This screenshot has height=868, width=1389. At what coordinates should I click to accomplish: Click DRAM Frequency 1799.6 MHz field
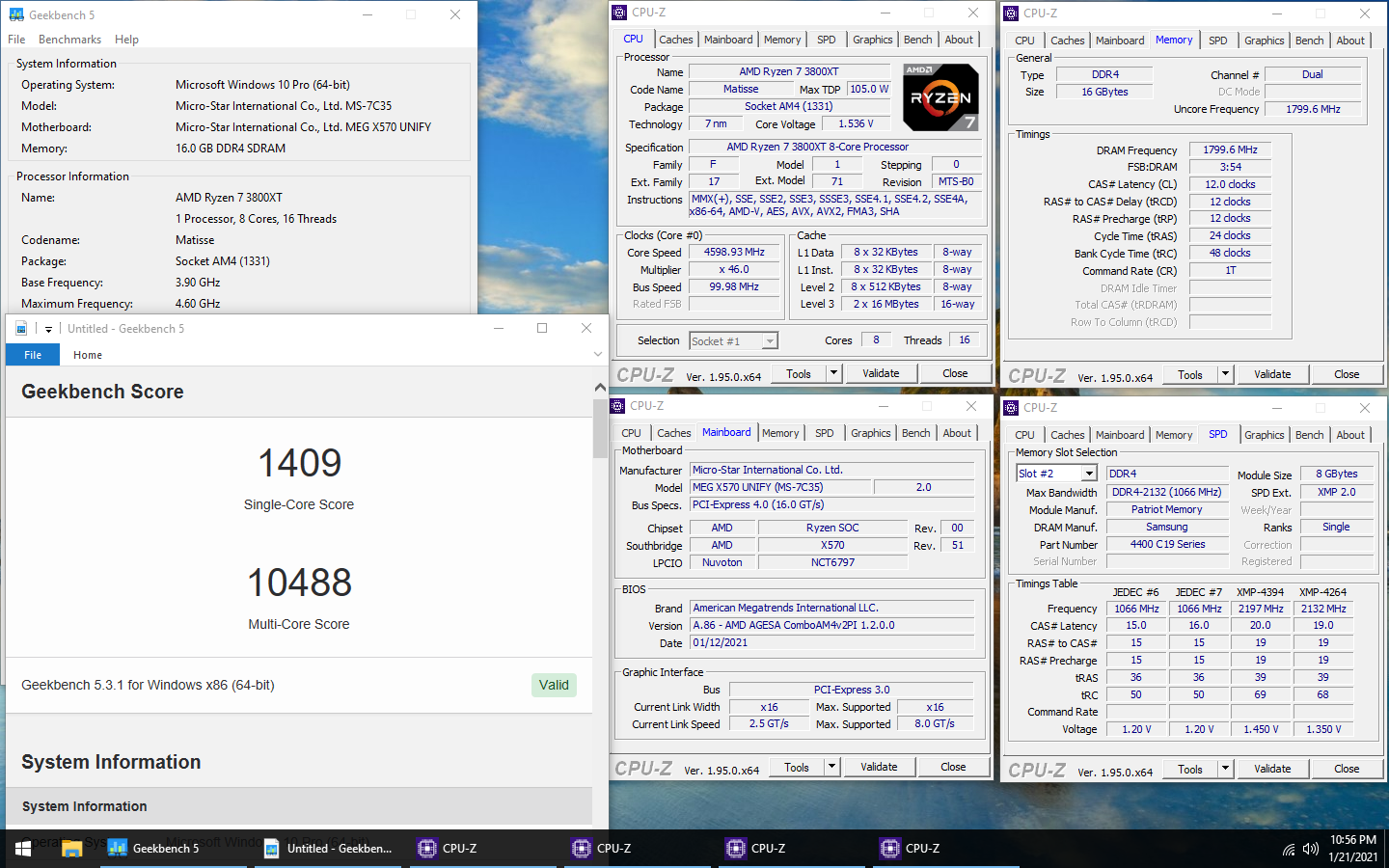pyautogui.click(x=1230, y=149)
